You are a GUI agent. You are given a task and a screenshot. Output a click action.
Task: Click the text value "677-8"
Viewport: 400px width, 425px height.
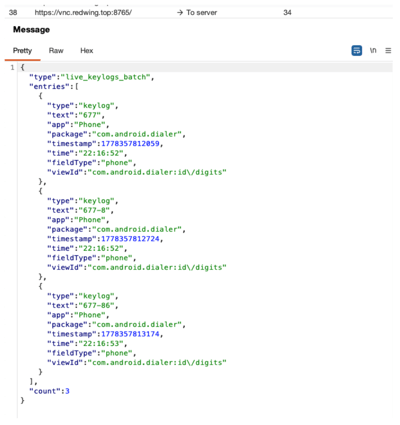[x=94, y=210]
